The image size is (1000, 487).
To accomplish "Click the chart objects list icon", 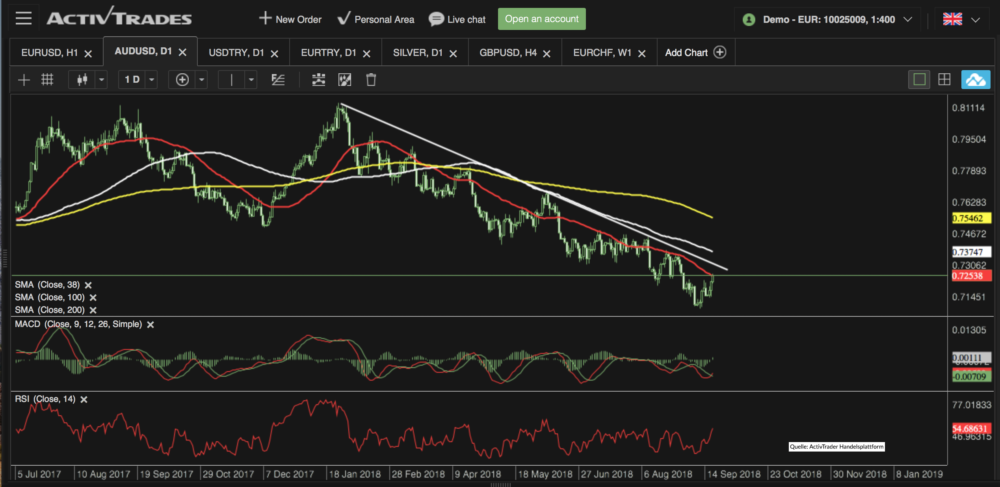I will (x=318, y=80).
